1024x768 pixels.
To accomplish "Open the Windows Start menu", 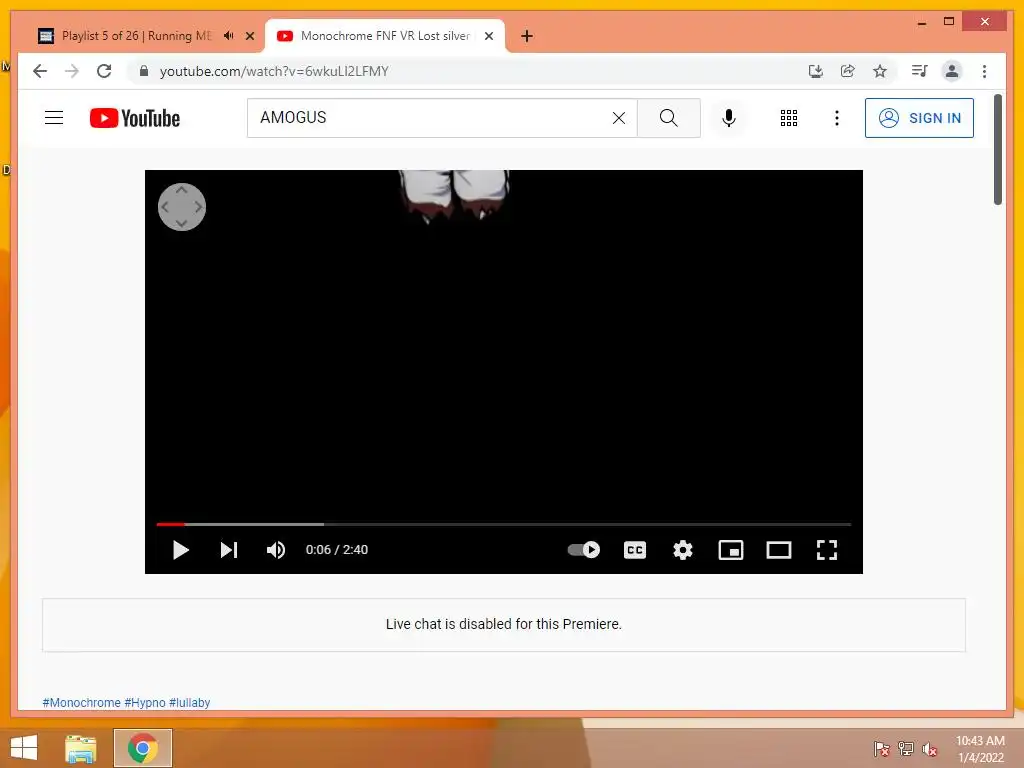I will [x=24, y=748].
